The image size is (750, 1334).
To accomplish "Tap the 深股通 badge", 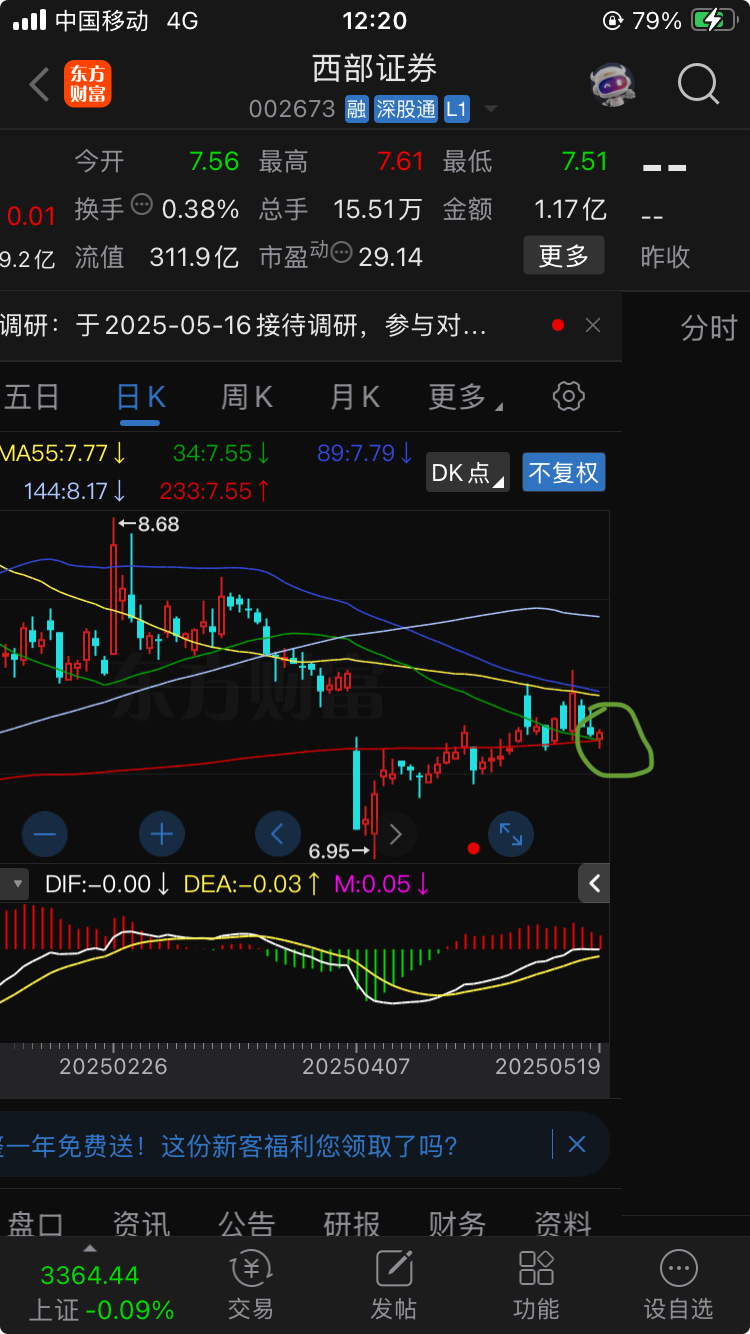I will pyautogui.click(x=406, y=109).
